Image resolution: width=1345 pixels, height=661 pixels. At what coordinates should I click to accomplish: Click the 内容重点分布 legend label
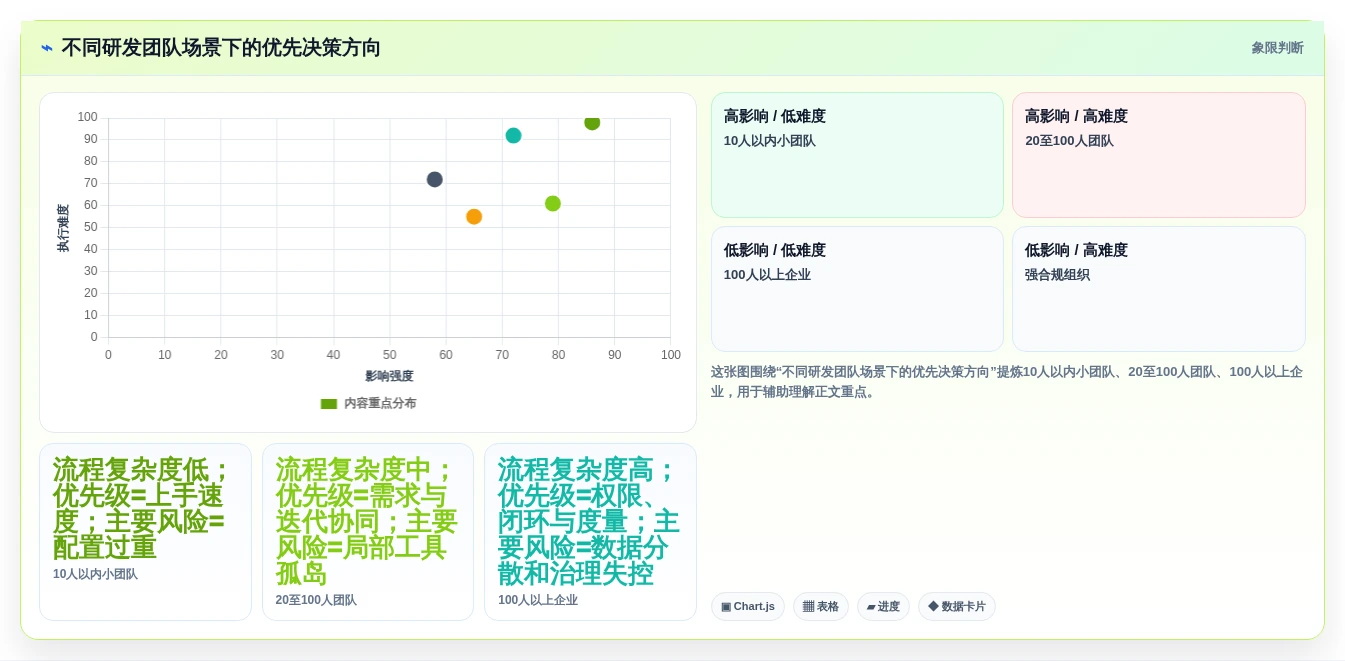tap(380, 404)
